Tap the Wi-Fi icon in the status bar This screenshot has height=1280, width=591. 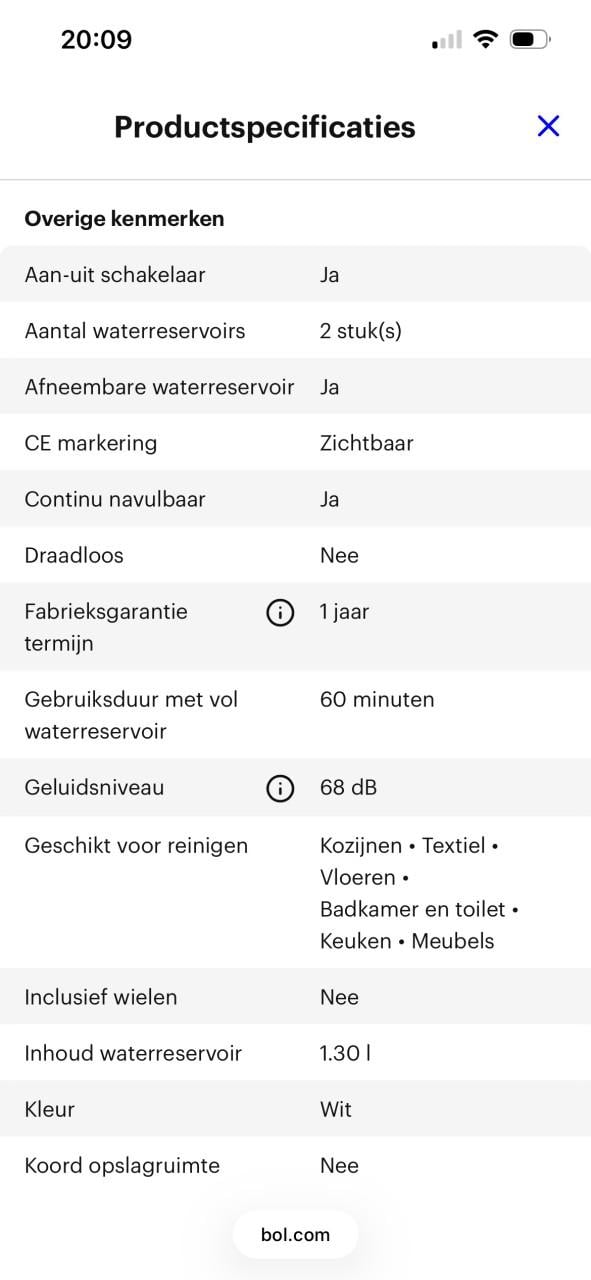click(x=486, y=39)
